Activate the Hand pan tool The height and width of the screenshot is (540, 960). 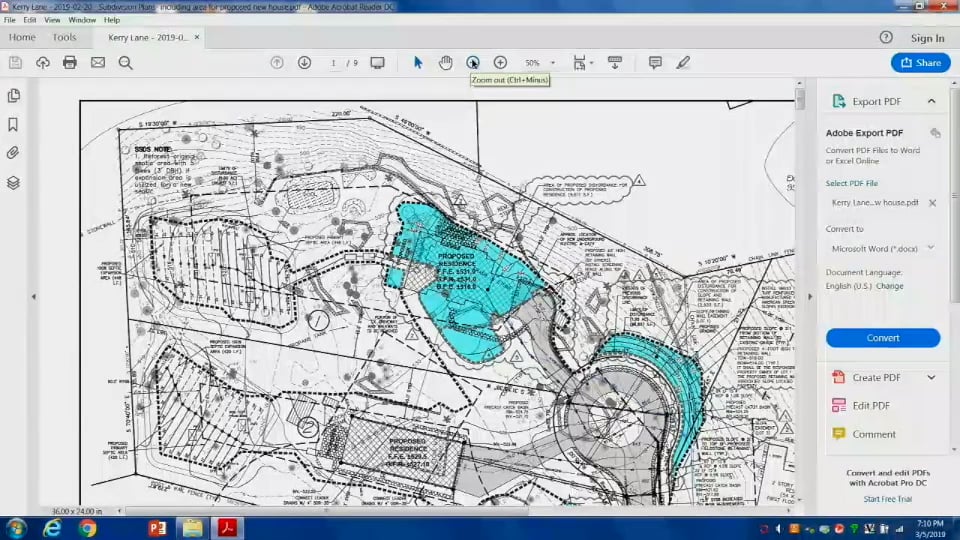(445, 62)
